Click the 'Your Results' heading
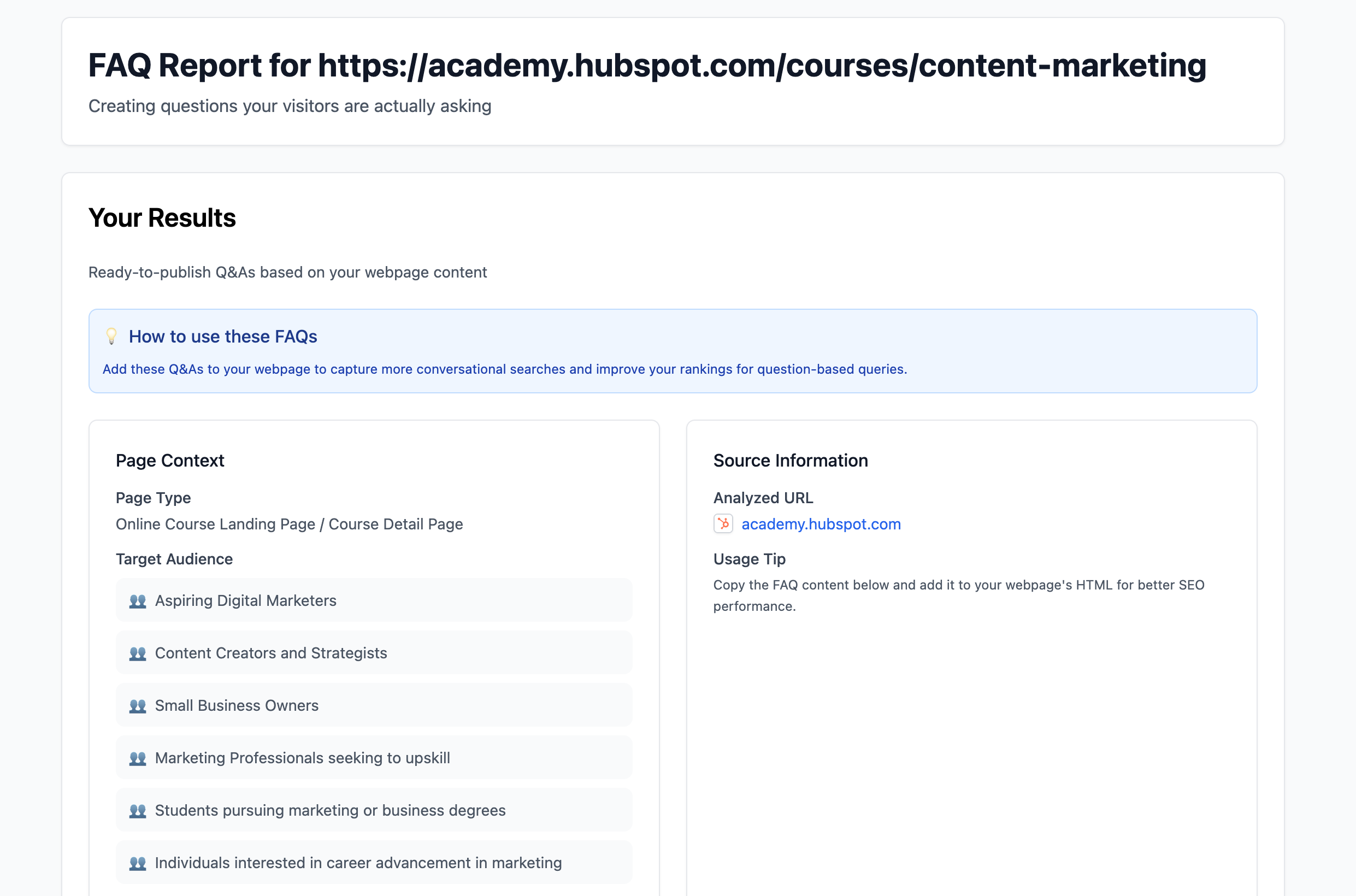This screenshot has height=896, width=1356. 162,219
